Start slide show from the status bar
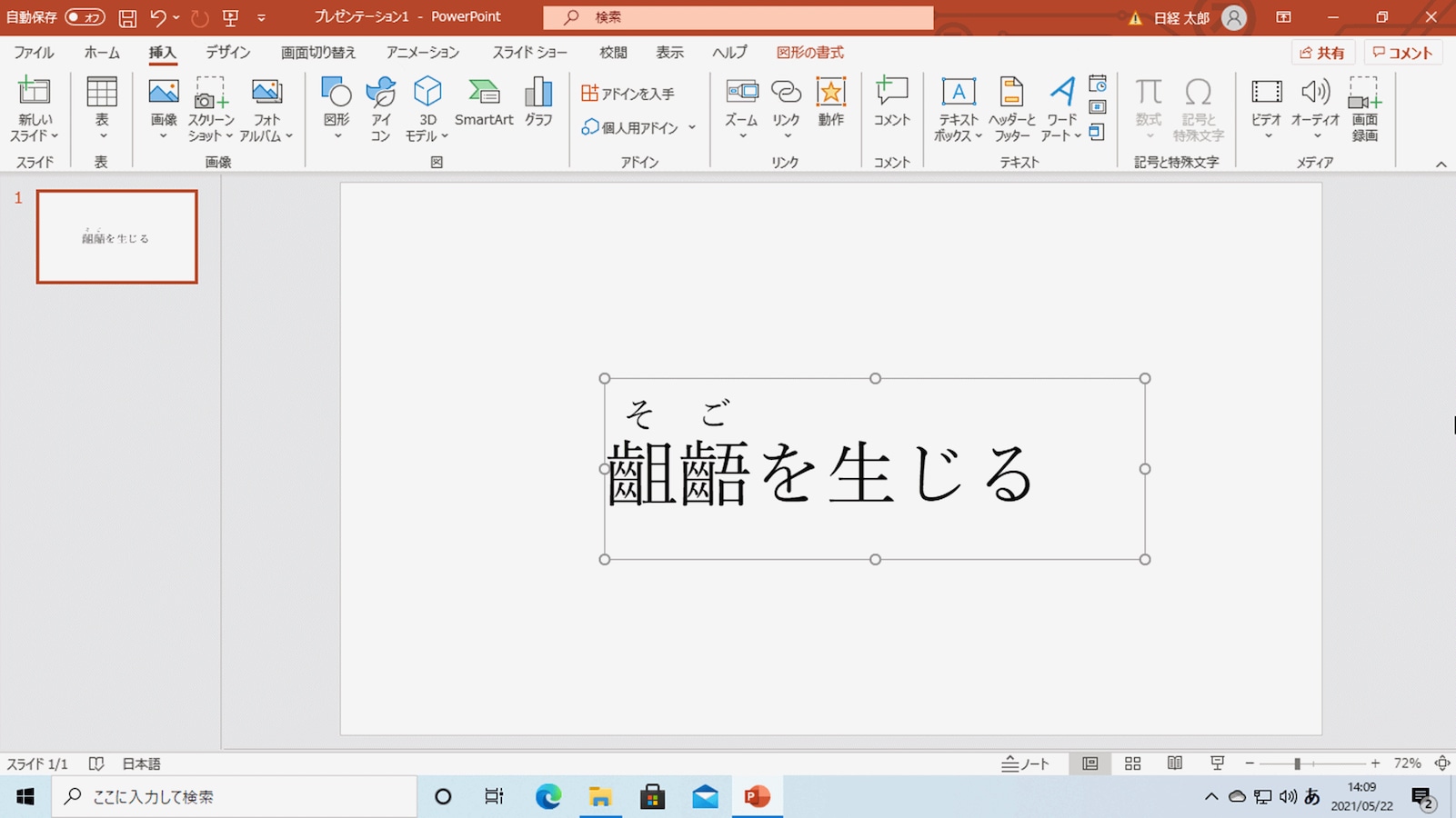The height and width of the screenshot is (818, 1456). coord(1217,763)
